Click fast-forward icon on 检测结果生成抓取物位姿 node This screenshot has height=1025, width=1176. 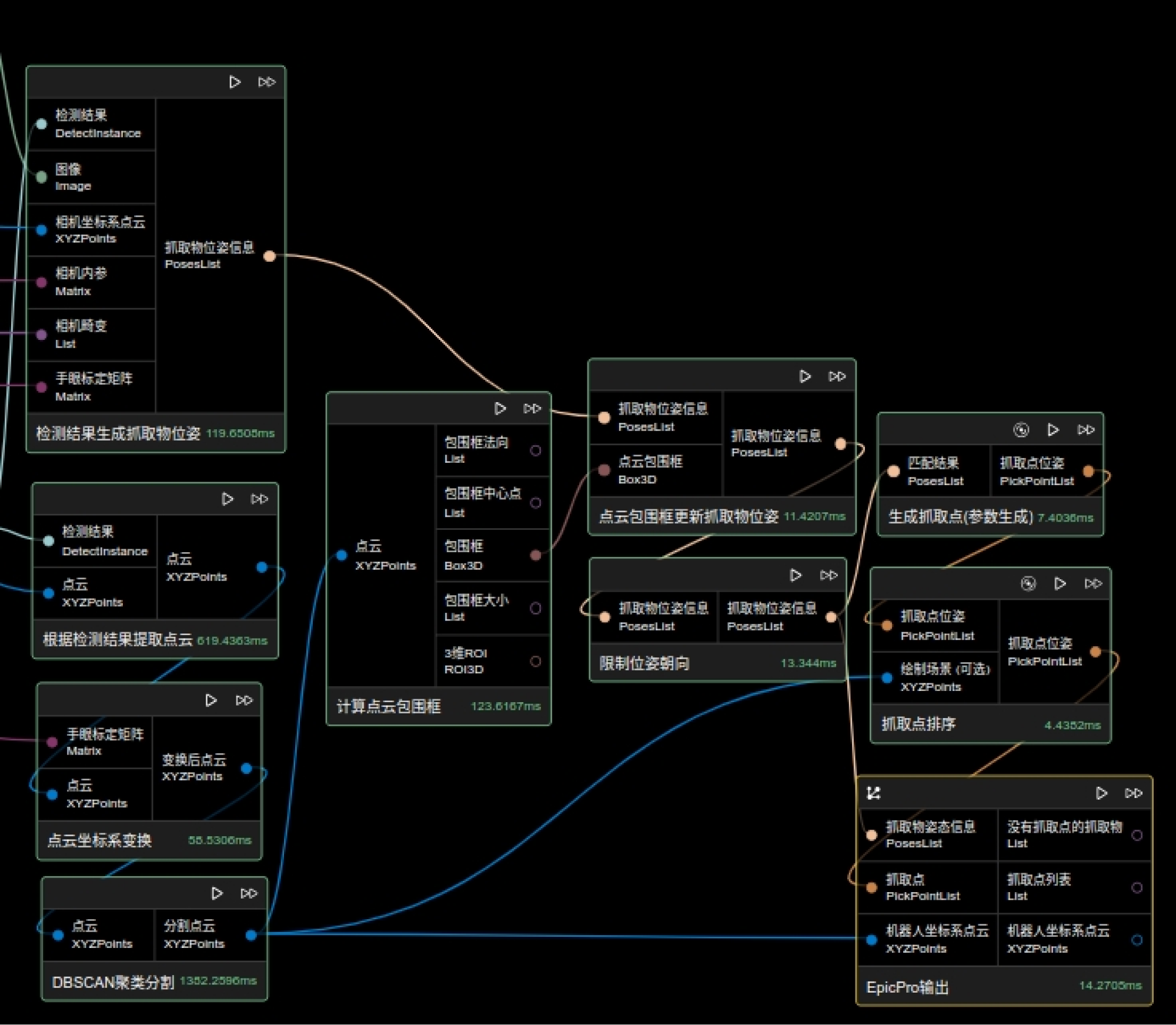(266, 82)
